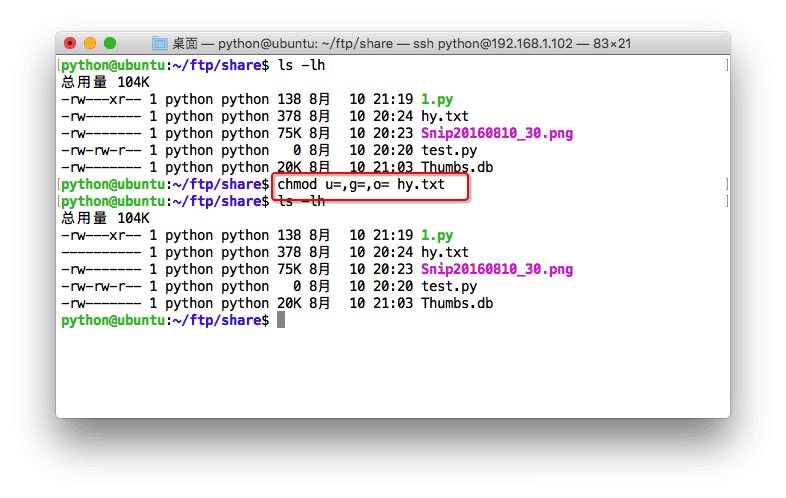Screen dimensions: 786x498
Task: Close the terminal window with red button
Action: pyautogui.click(x=70, y=43)
